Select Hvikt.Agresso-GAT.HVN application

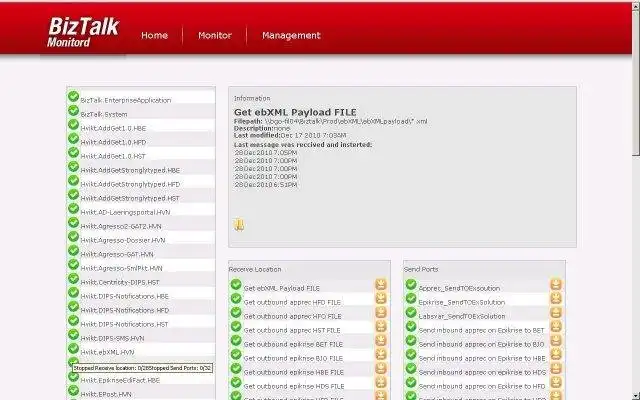pos(117,254)
